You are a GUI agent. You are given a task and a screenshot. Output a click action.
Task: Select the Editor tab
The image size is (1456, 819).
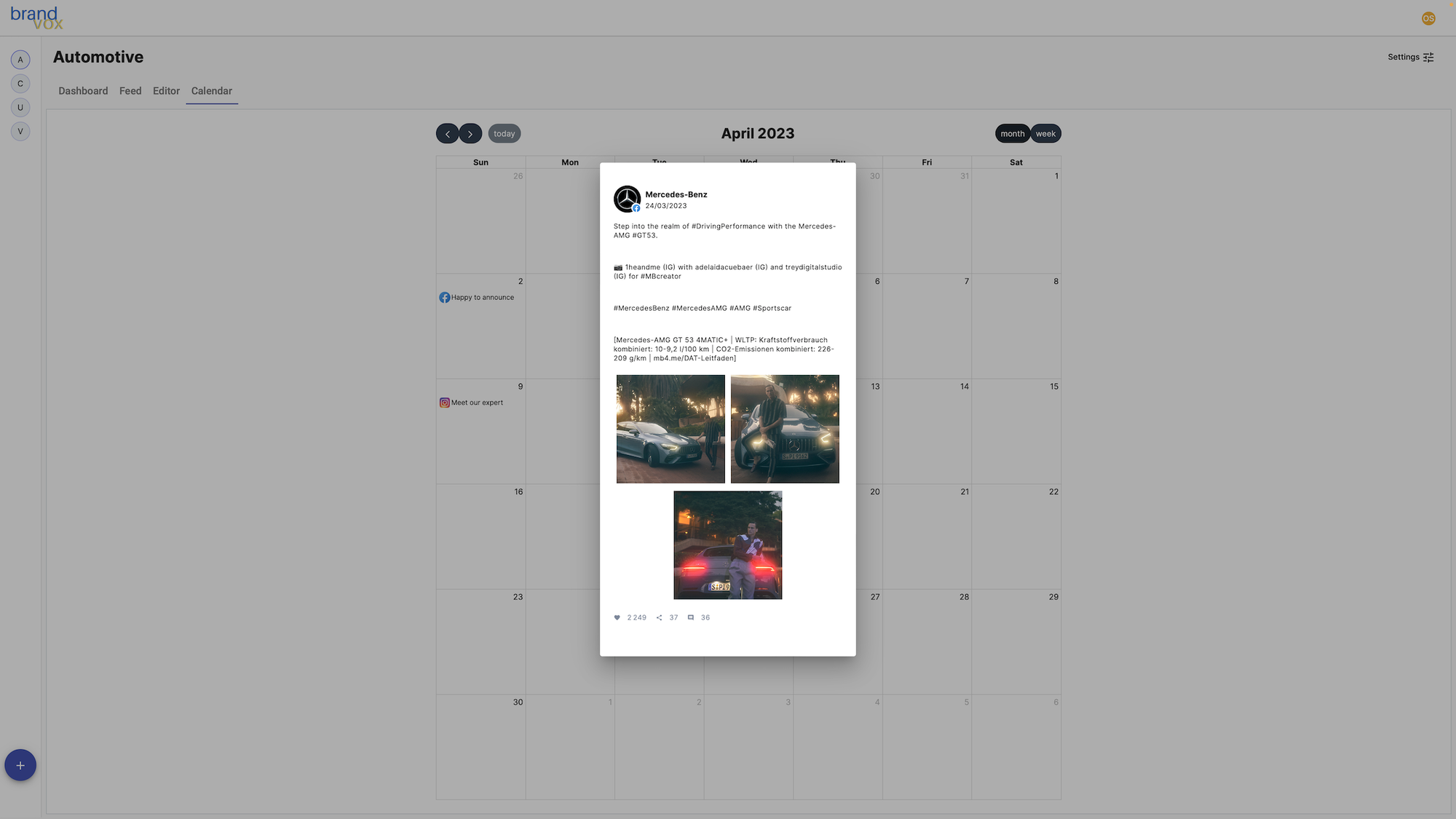coord(166,92)
